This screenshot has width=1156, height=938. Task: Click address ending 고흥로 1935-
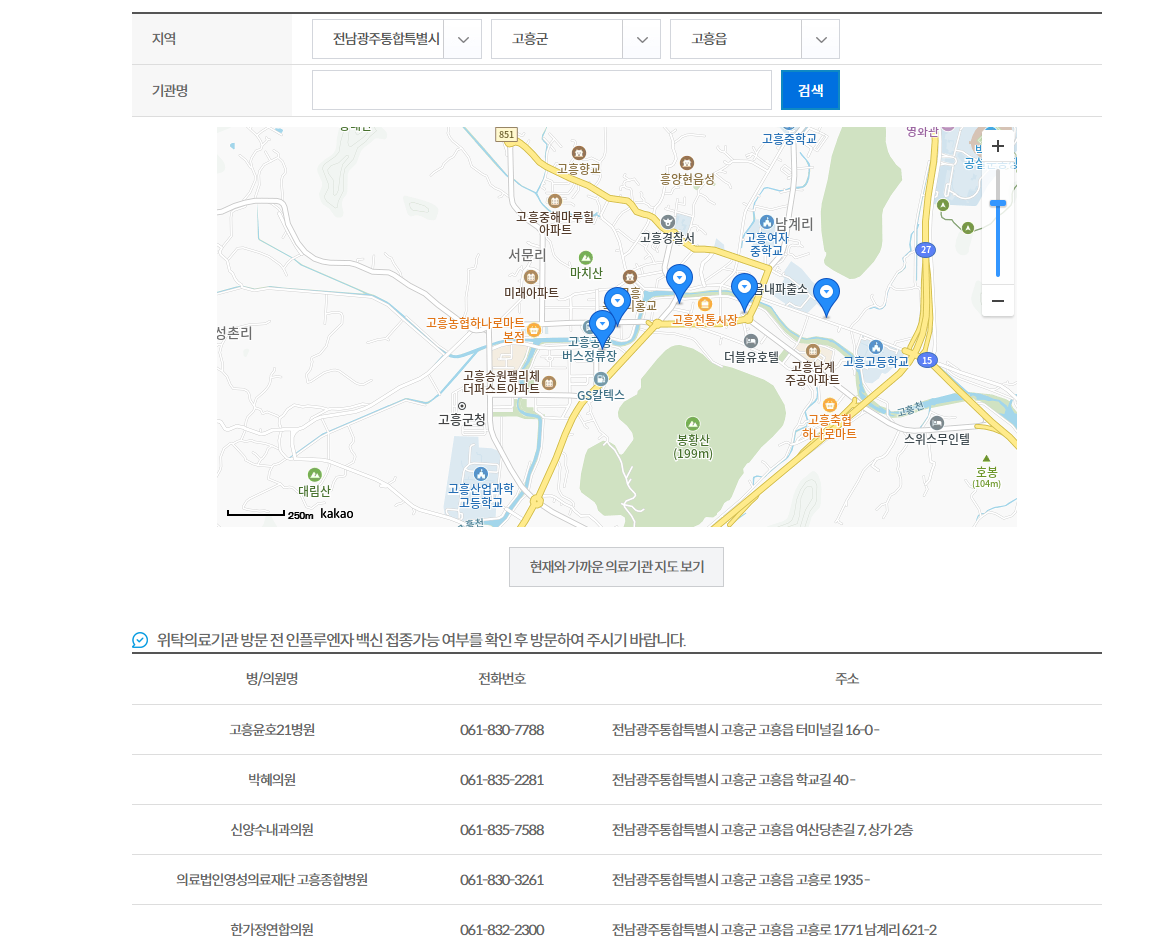coord(741,880)
